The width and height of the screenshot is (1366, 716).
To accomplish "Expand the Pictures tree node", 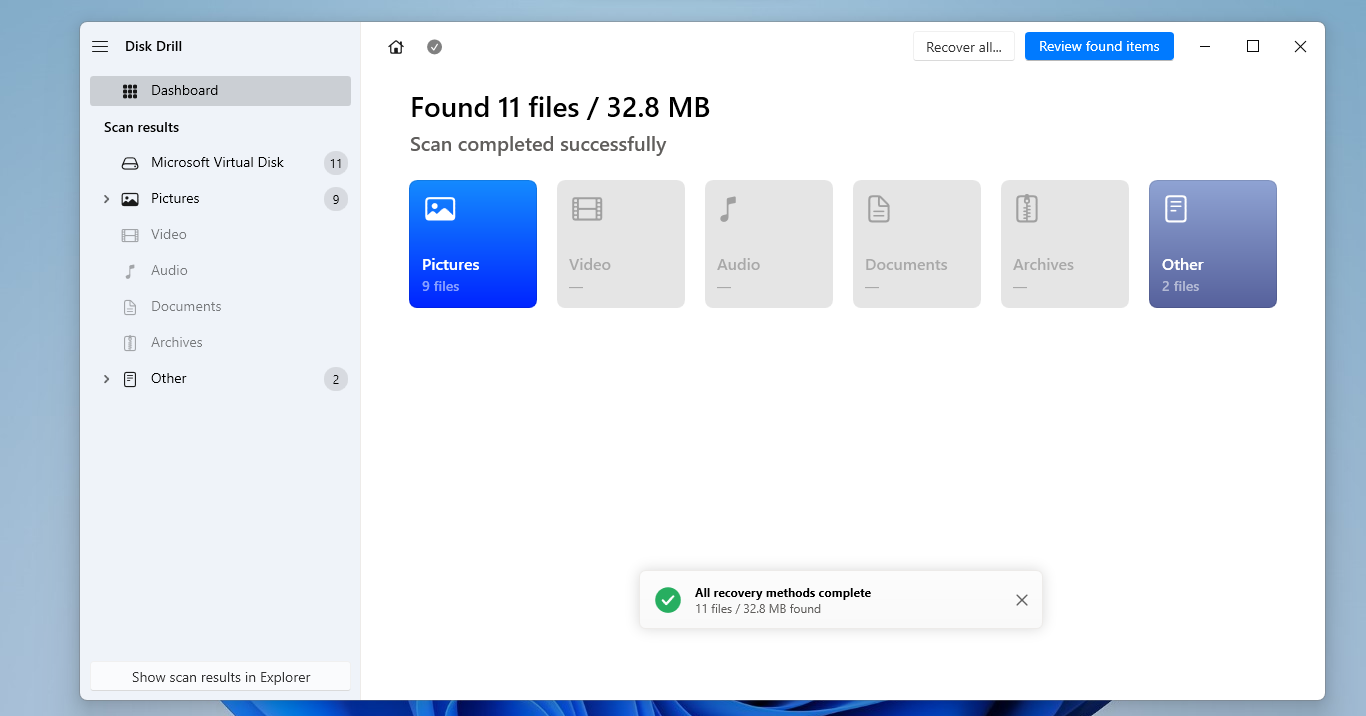I will (106, 199).
